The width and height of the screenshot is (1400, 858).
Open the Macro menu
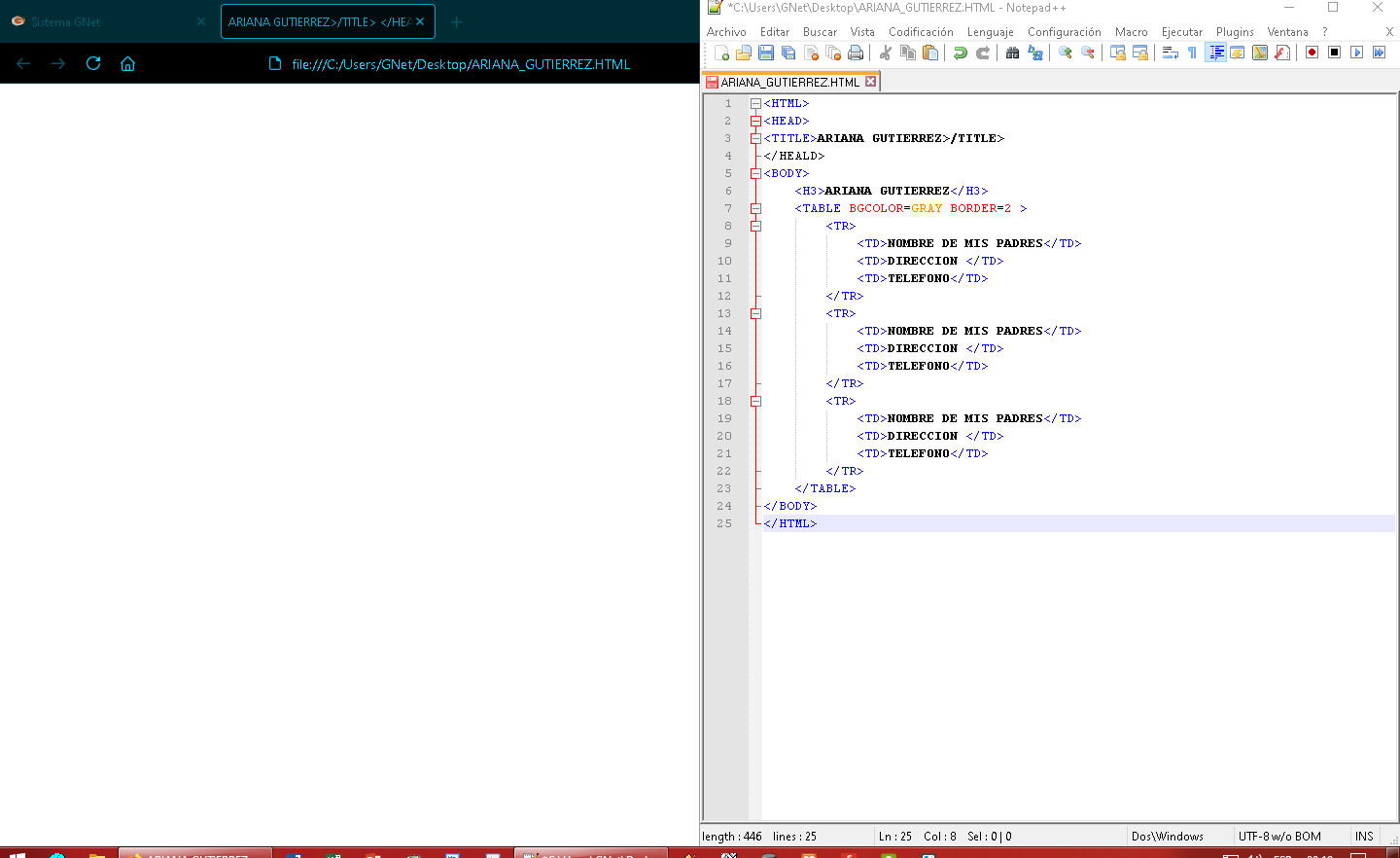(1131, 32)
